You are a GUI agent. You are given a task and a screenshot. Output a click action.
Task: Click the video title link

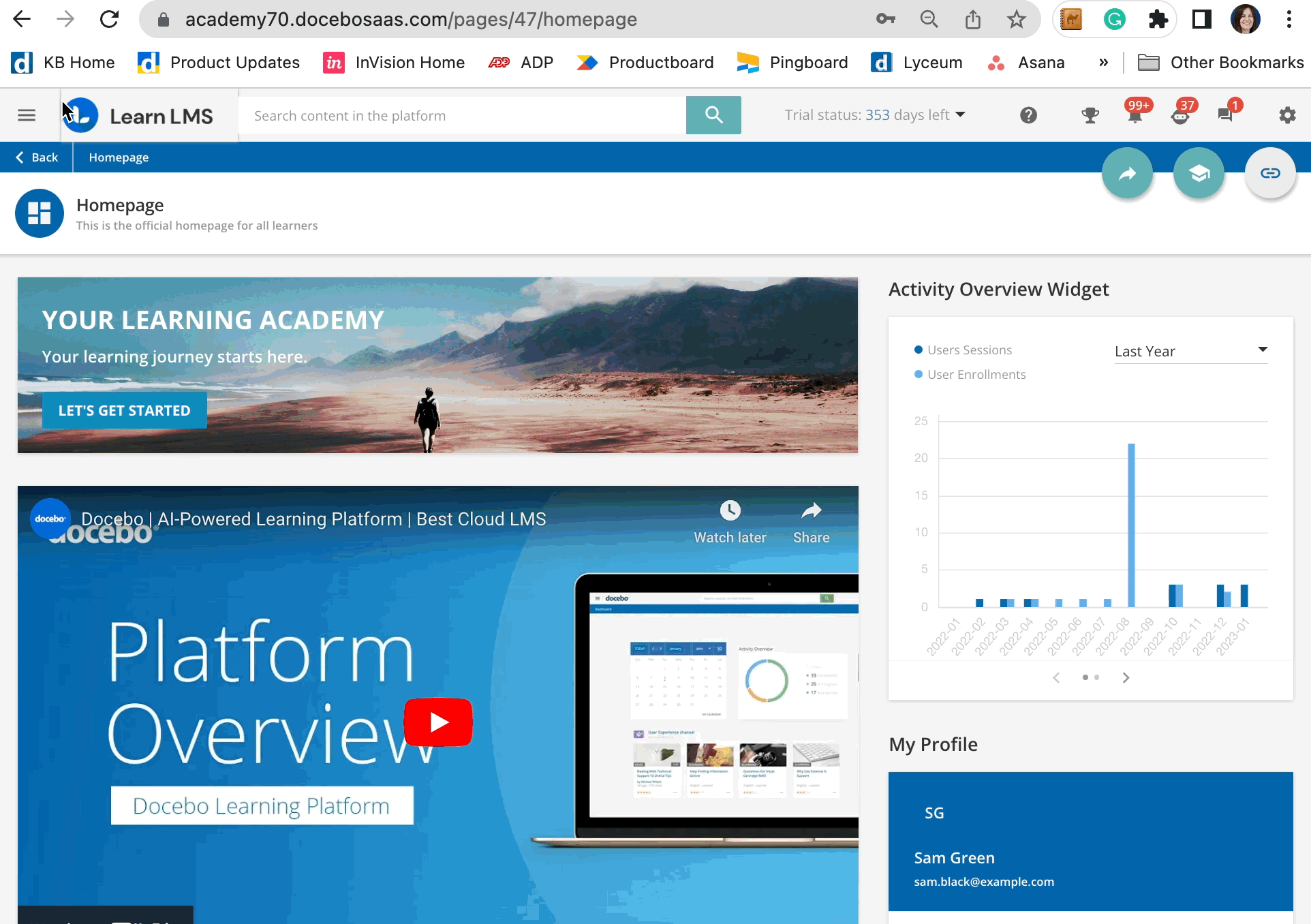(x=313, y=519)
